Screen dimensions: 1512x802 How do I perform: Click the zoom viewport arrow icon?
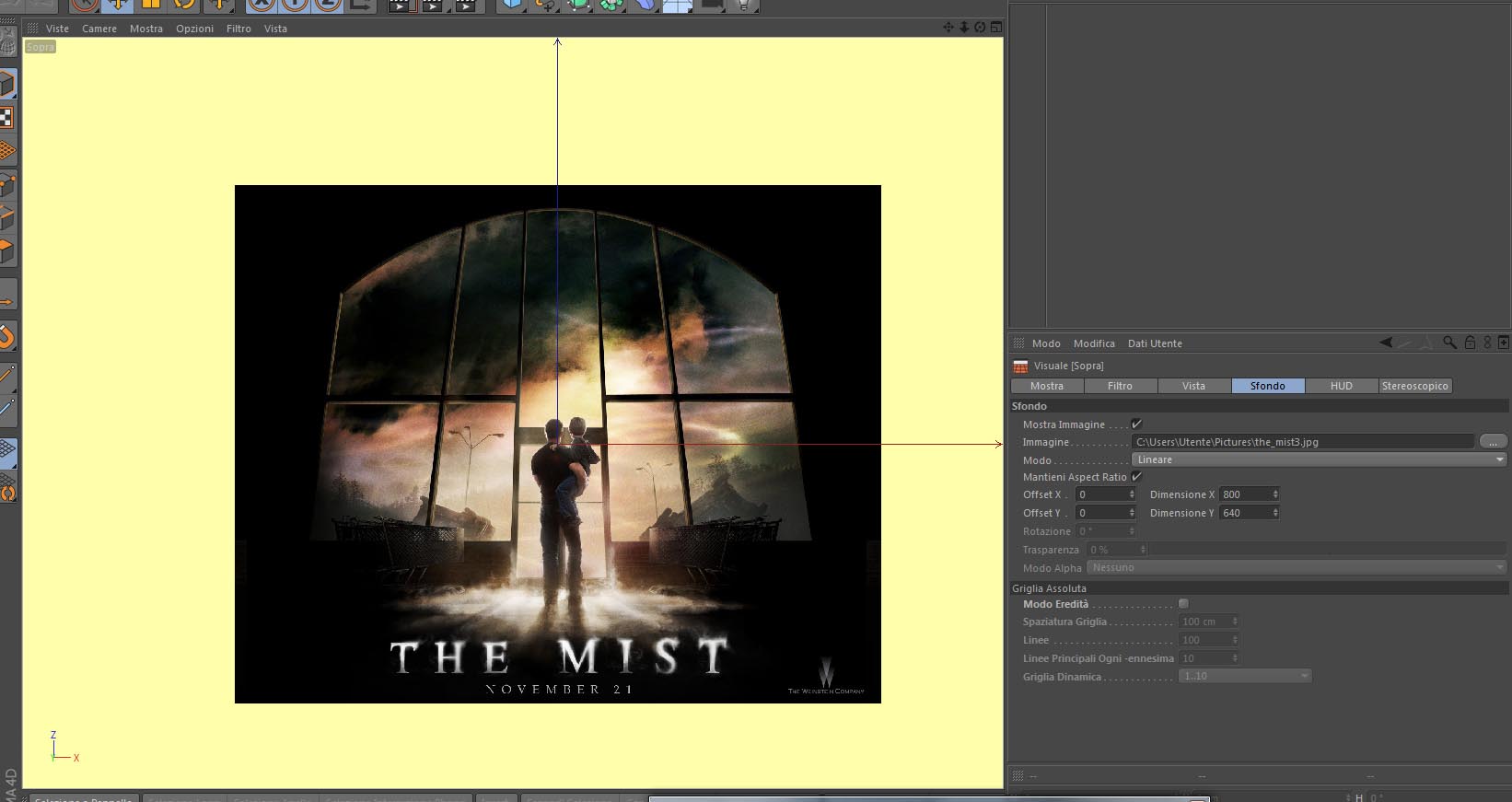coord(964,28)
